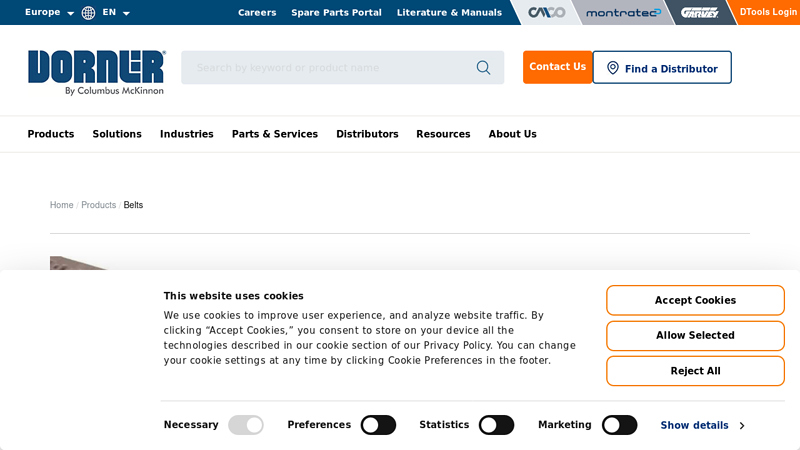This screenshot has height=450, width=800.
Task: Click the globe language icon
Action: (x=89, y=13)
